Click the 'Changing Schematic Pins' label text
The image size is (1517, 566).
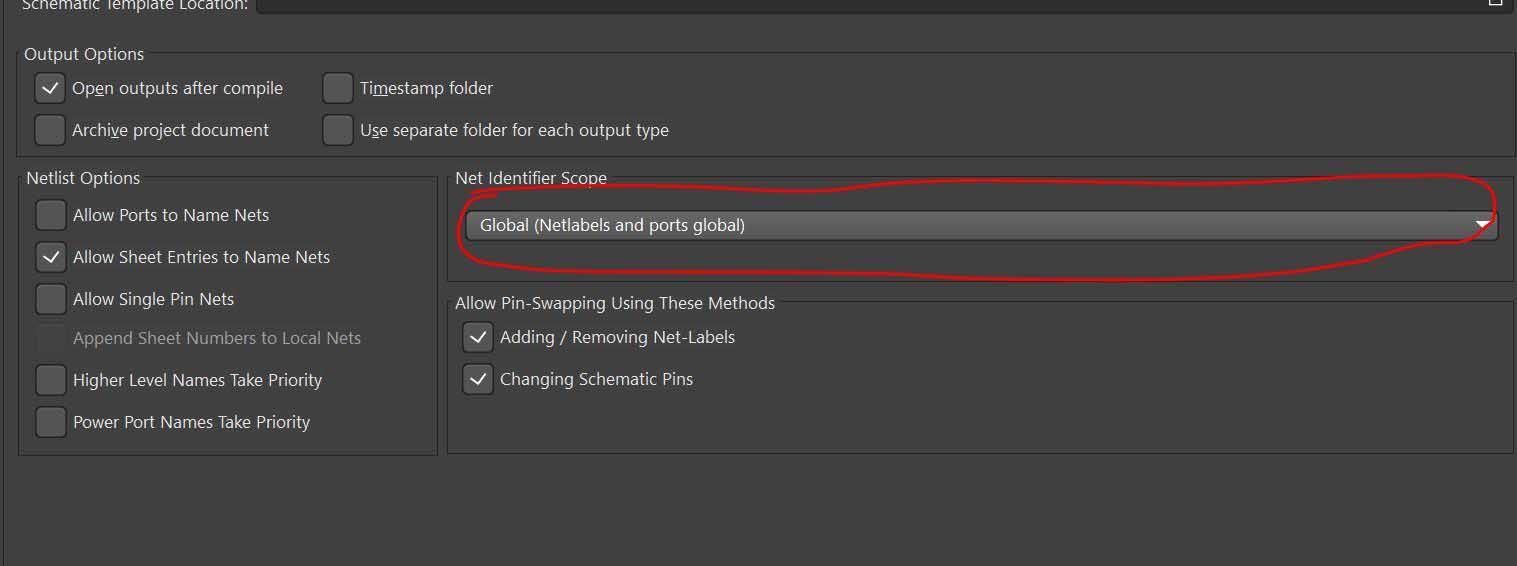tap(596, 380)
